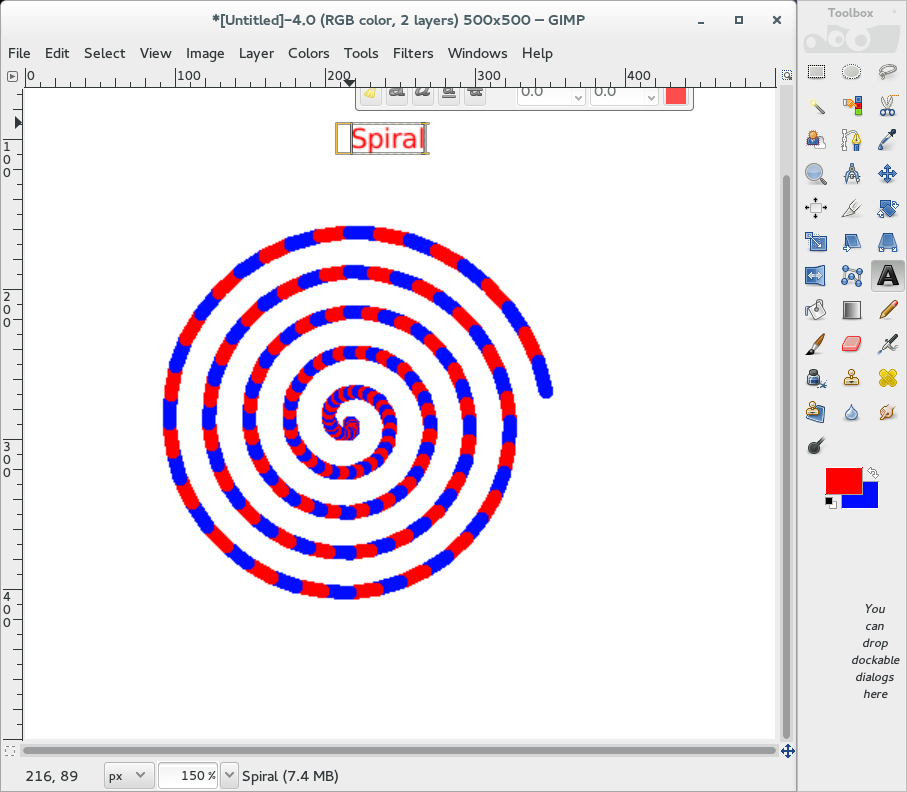Screen dimensions: 907x792
Task: Click the 150% zoom input field
Action: [x=188, y=776]
